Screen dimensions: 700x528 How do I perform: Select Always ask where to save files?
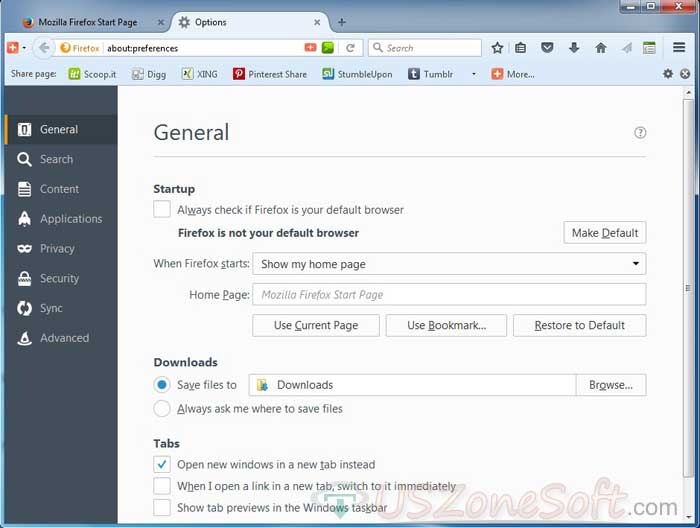[x=162, y=408]
